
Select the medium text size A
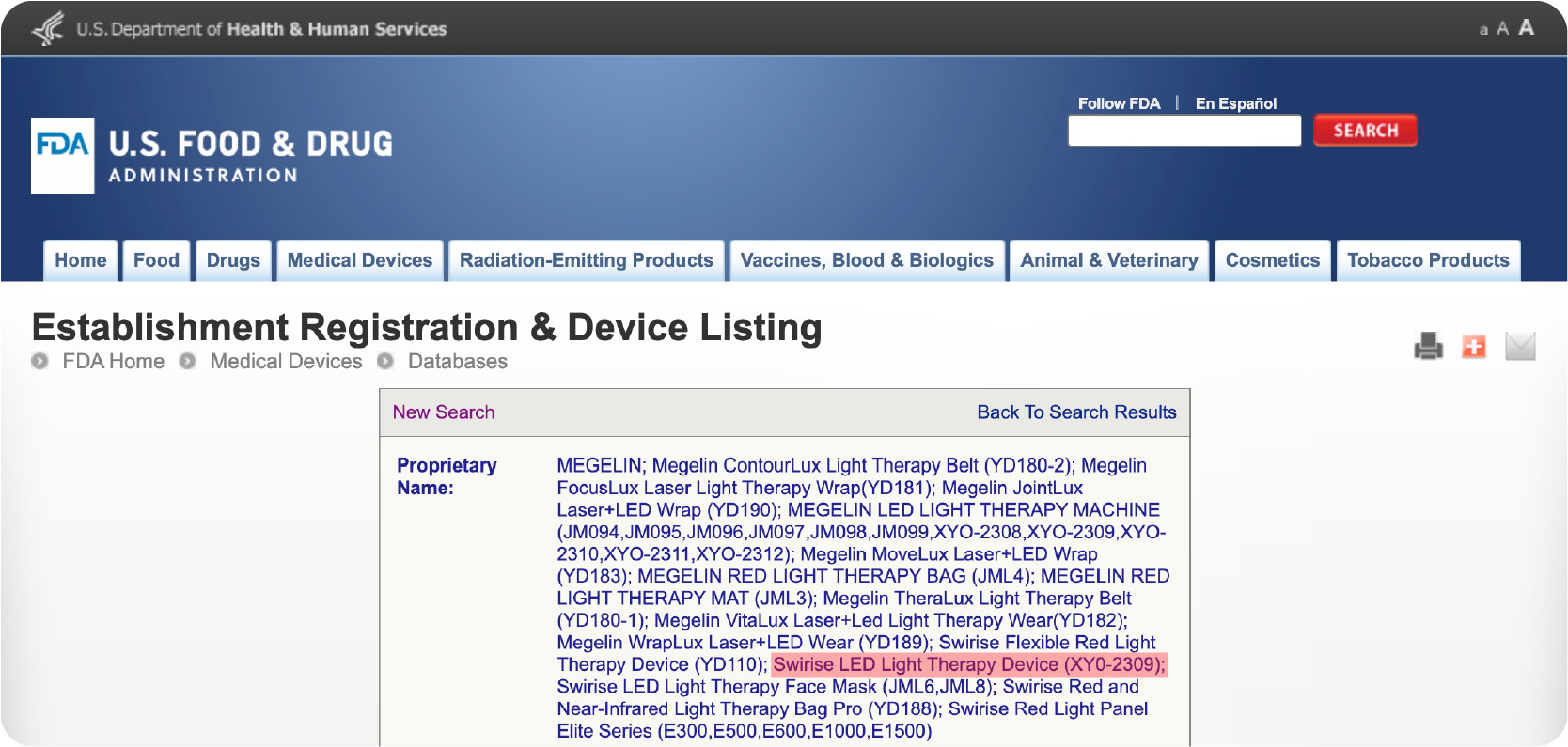(x=1502, y=29)
